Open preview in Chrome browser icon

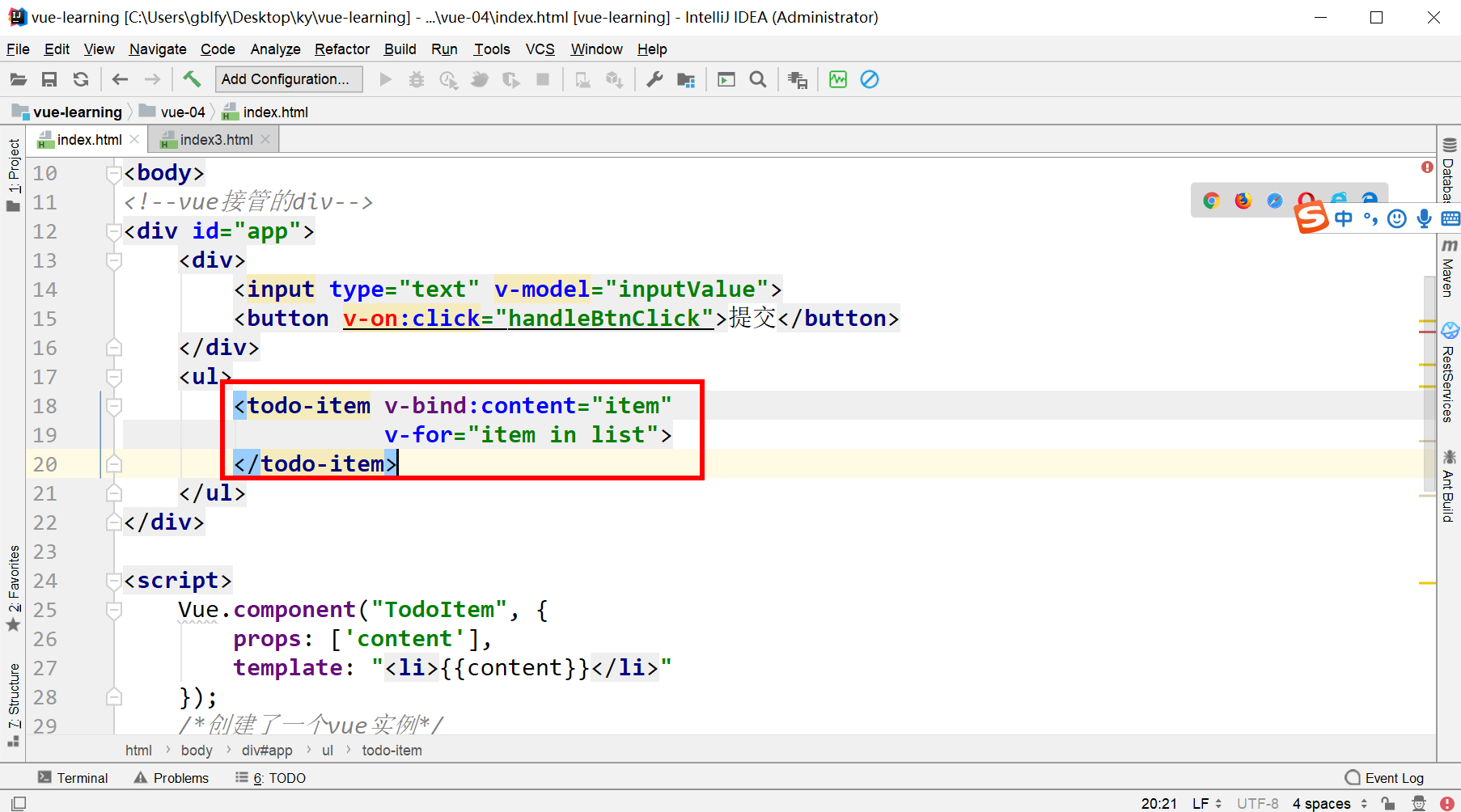point(1211,201)
